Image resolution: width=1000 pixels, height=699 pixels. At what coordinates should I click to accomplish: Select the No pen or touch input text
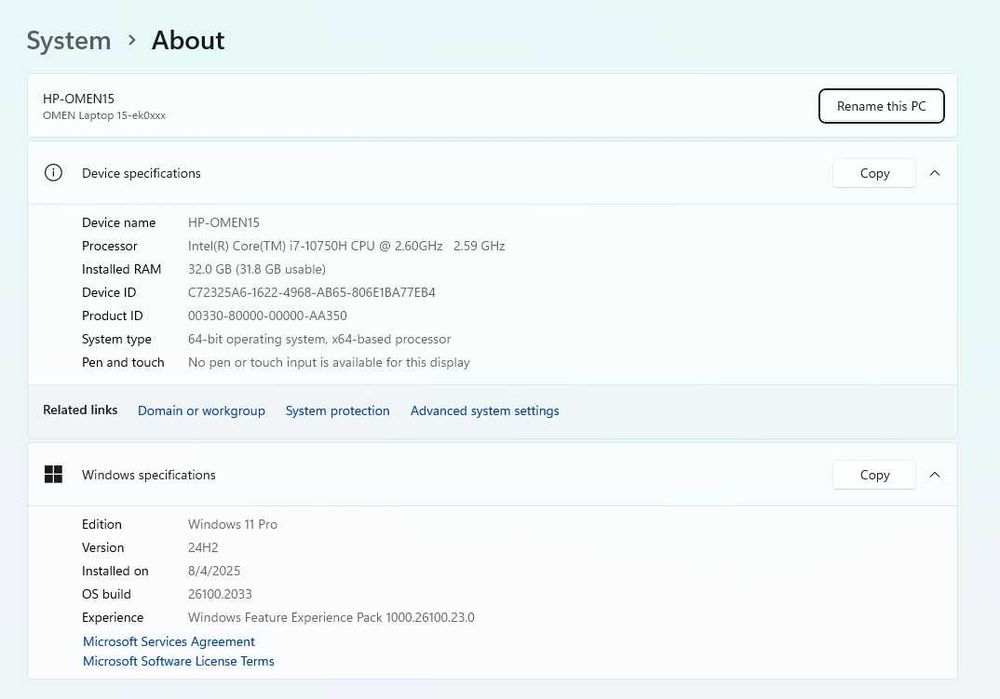pos(329,362)
